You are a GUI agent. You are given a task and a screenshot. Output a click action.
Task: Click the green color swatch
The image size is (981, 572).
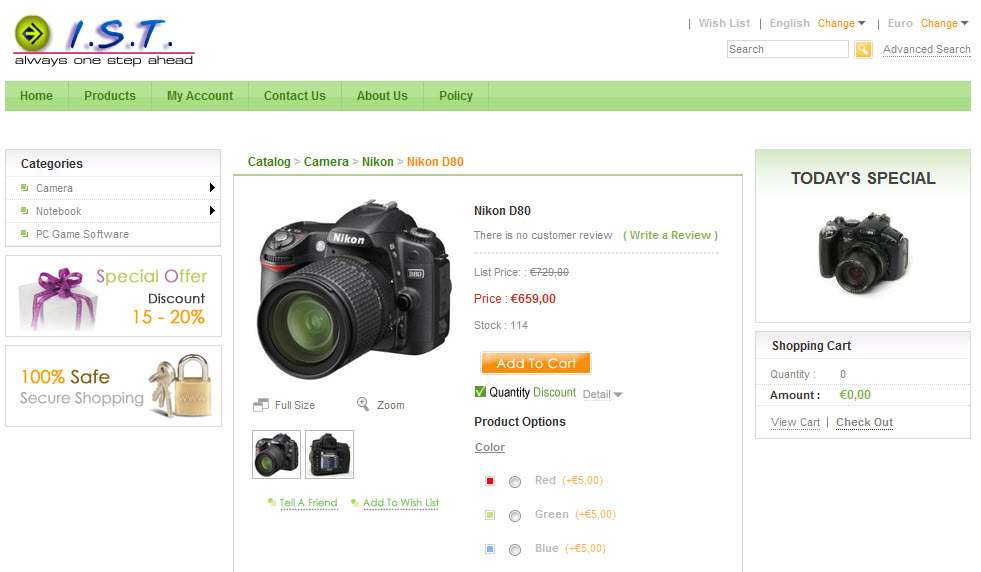pyautogui.click(x=490, y=515)
